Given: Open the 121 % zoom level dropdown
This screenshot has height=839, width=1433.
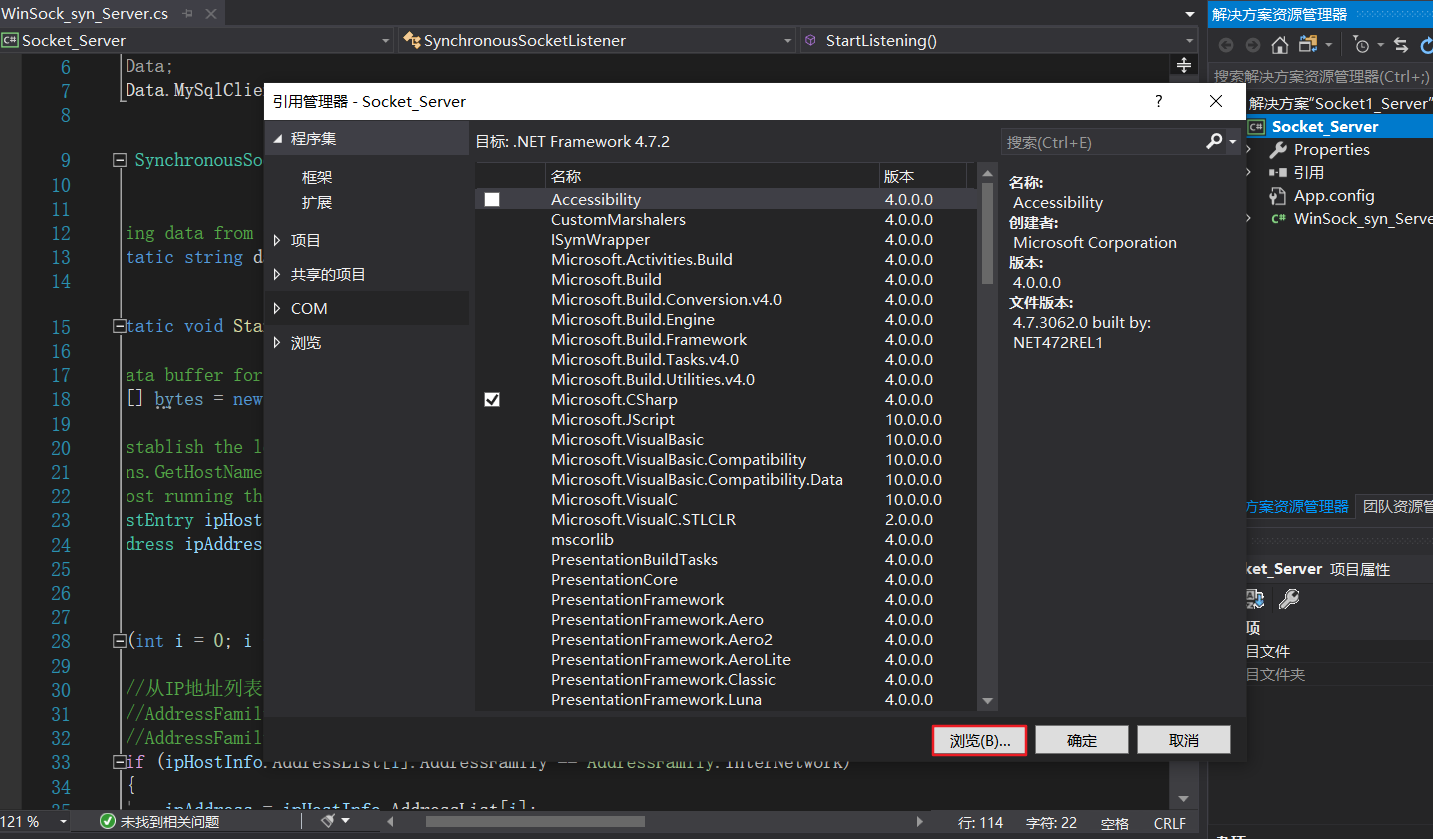Looking at the screenshot, I should point(64,822).
